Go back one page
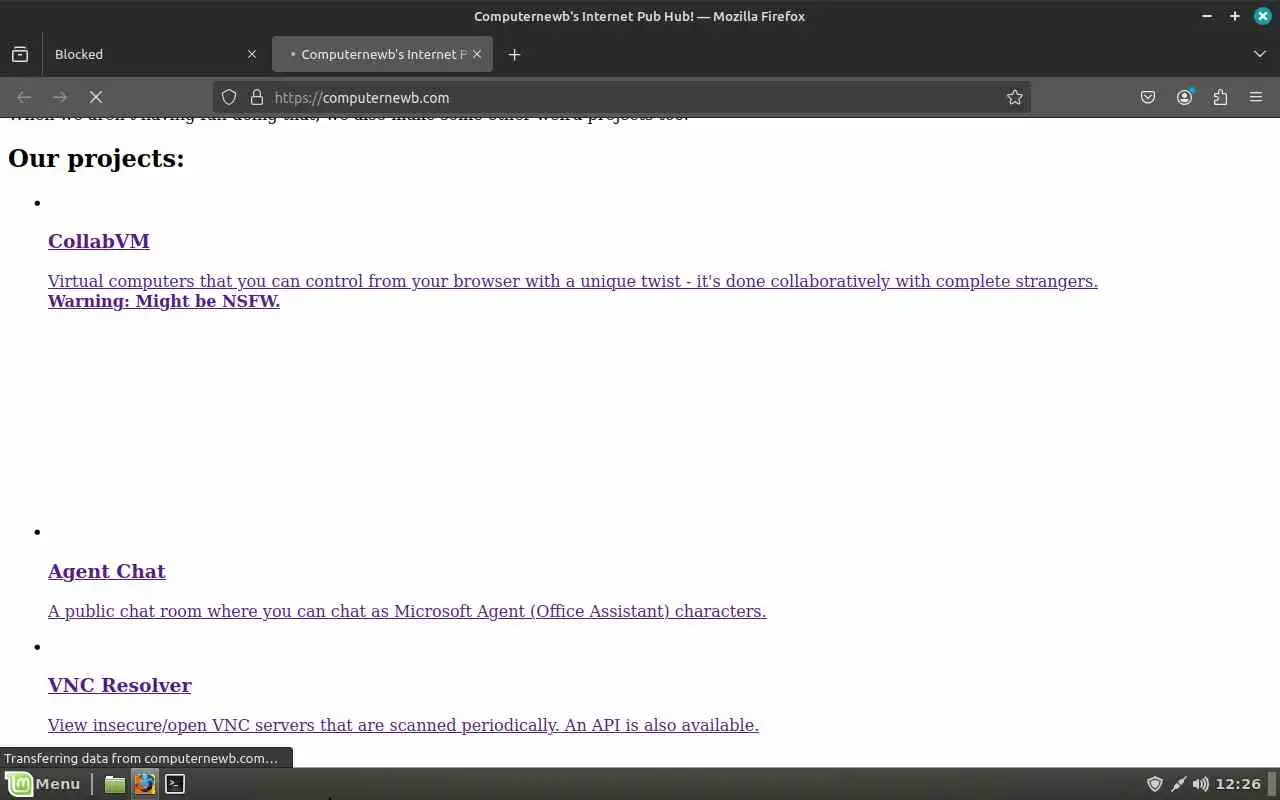 tap(24, 97)
